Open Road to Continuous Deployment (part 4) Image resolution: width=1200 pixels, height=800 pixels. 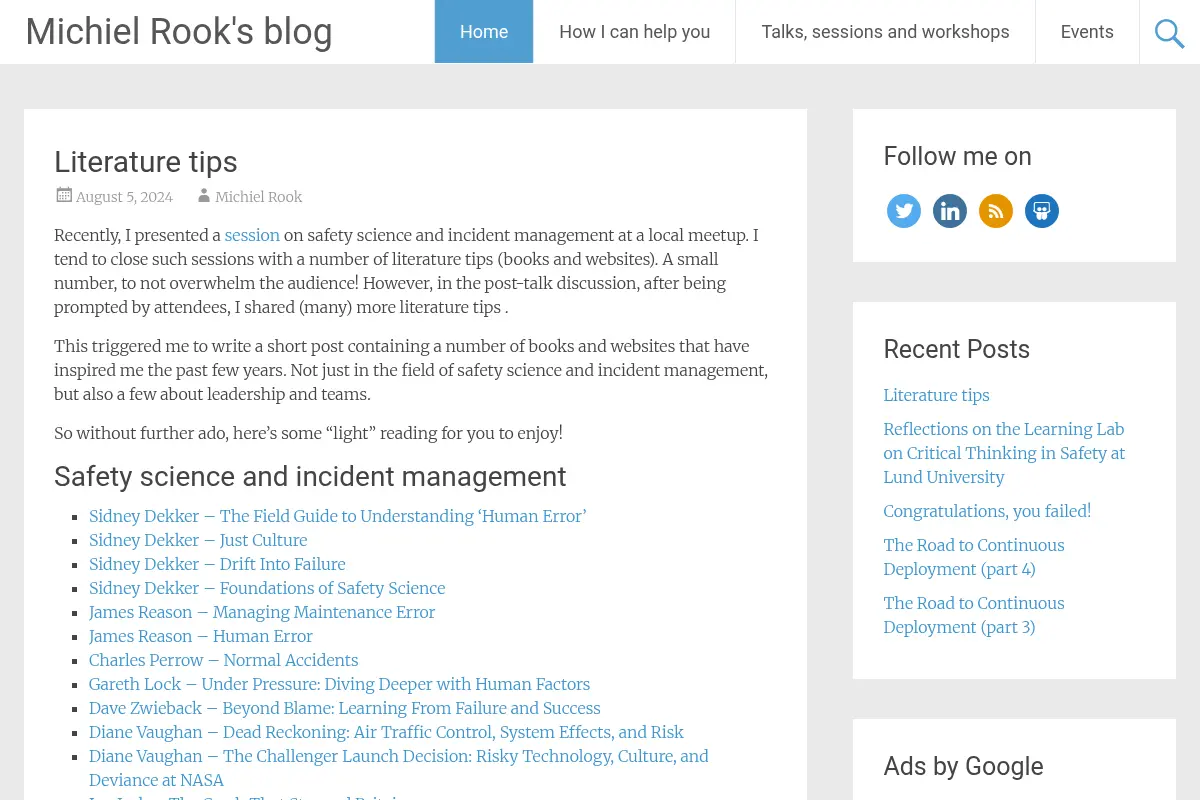coord(974,557)
